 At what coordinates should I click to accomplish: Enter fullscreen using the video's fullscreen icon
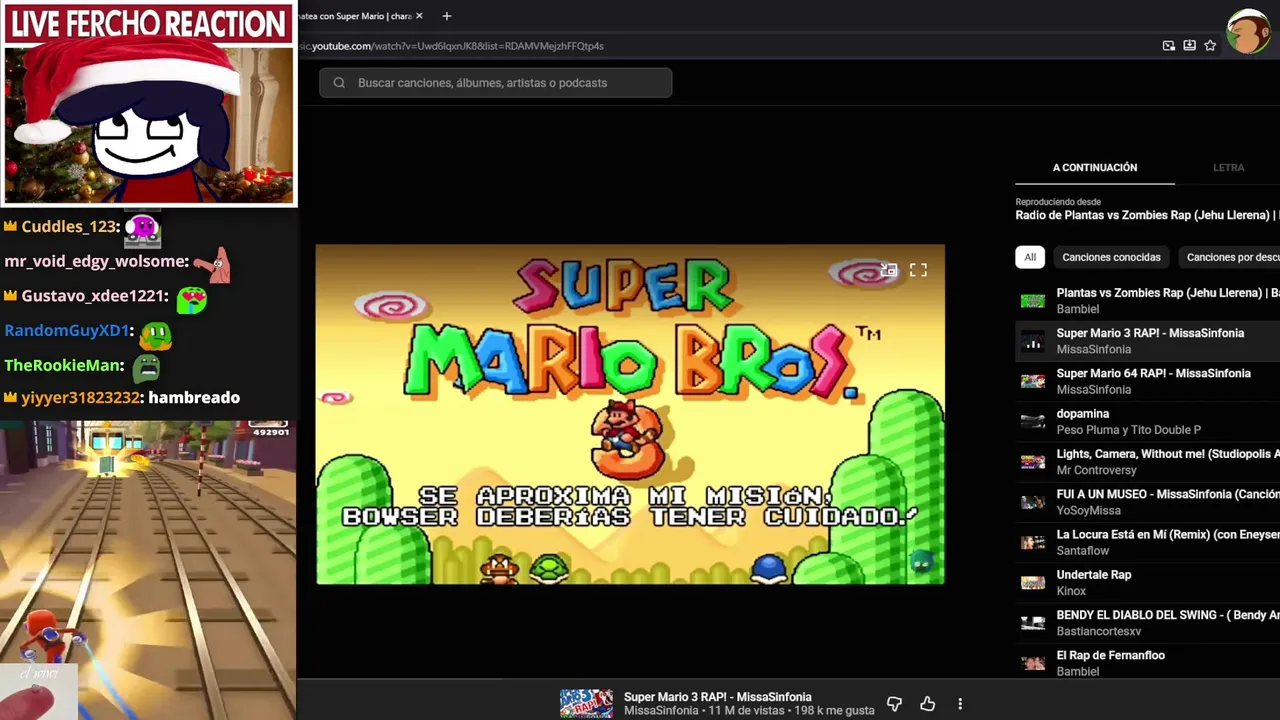pos(918,270)
